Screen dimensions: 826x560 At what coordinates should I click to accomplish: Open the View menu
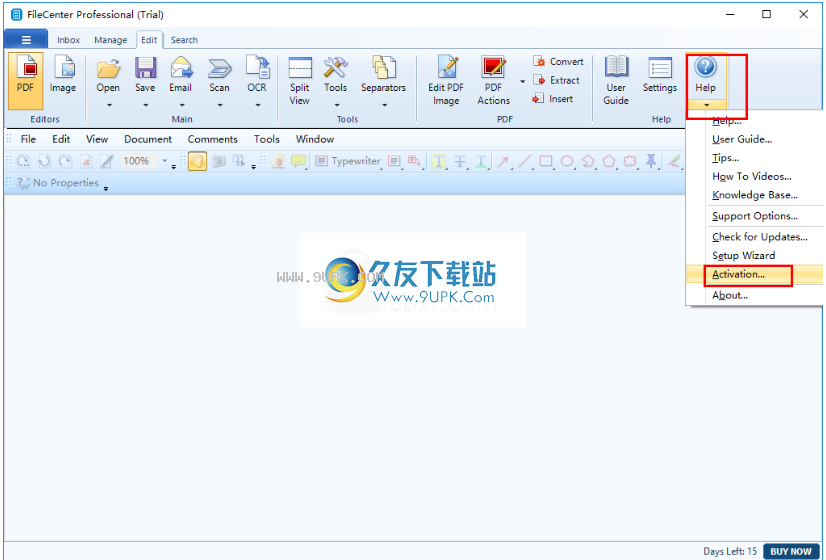coord(97,140)
